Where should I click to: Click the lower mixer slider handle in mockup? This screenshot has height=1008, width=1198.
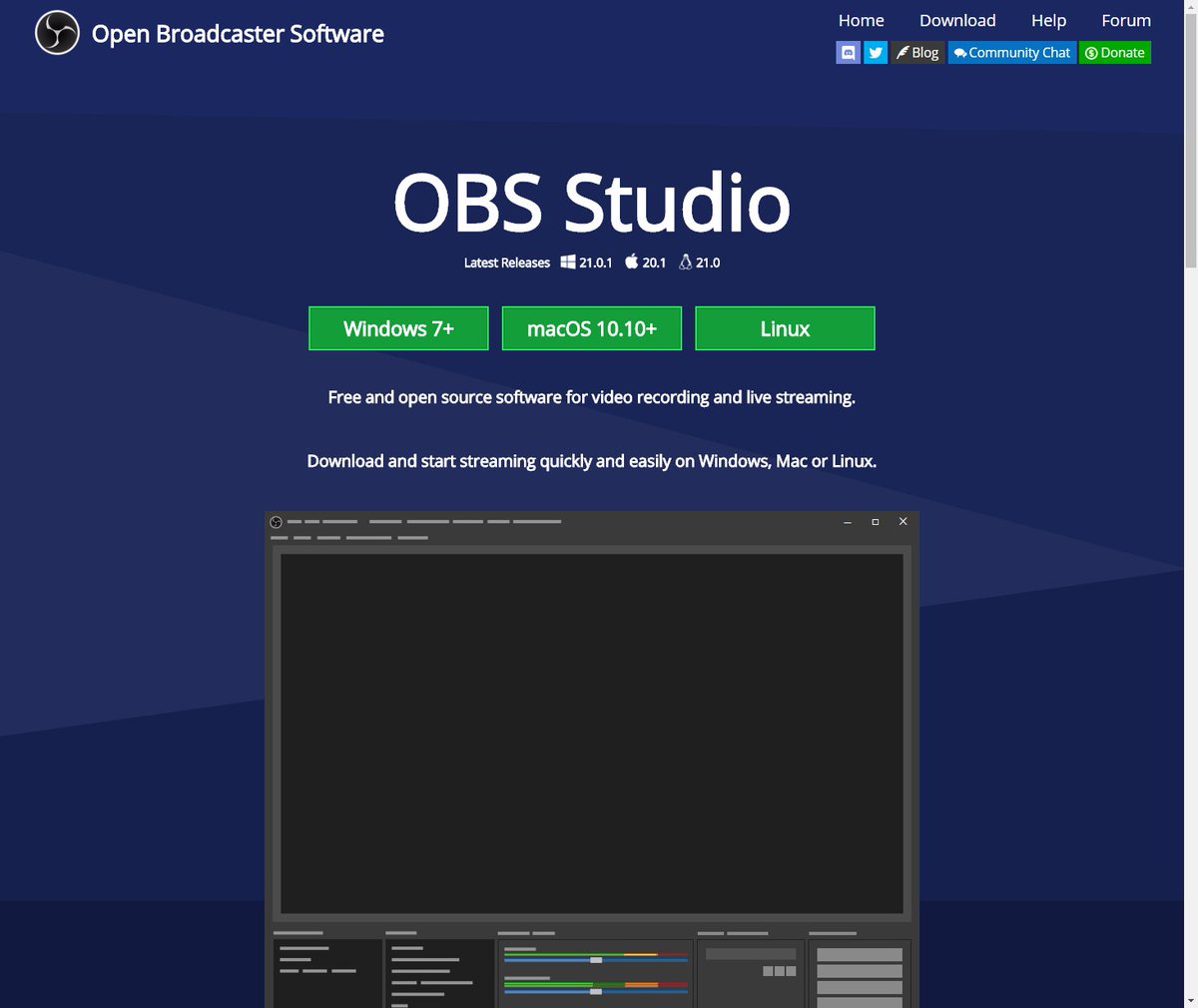click(596, 992)
